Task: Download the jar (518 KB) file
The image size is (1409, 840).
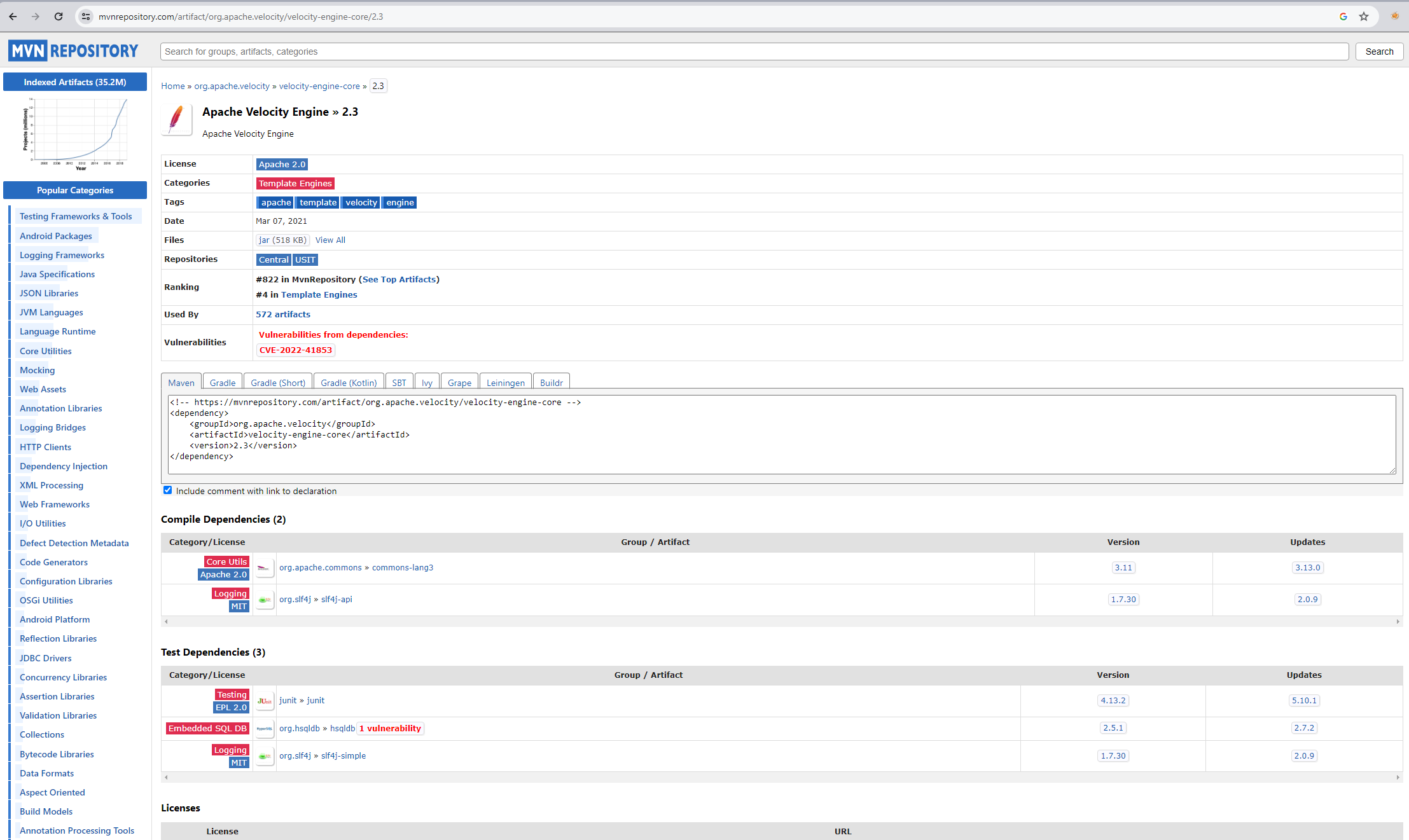Action: pyautogui.click(x=282, y=240)
